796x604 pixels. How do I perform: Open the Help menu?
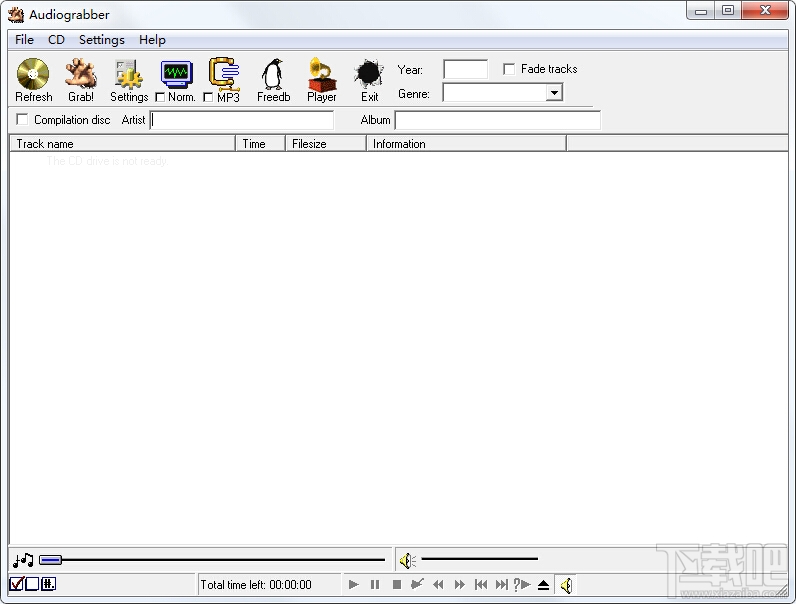[x=152, y=40]
